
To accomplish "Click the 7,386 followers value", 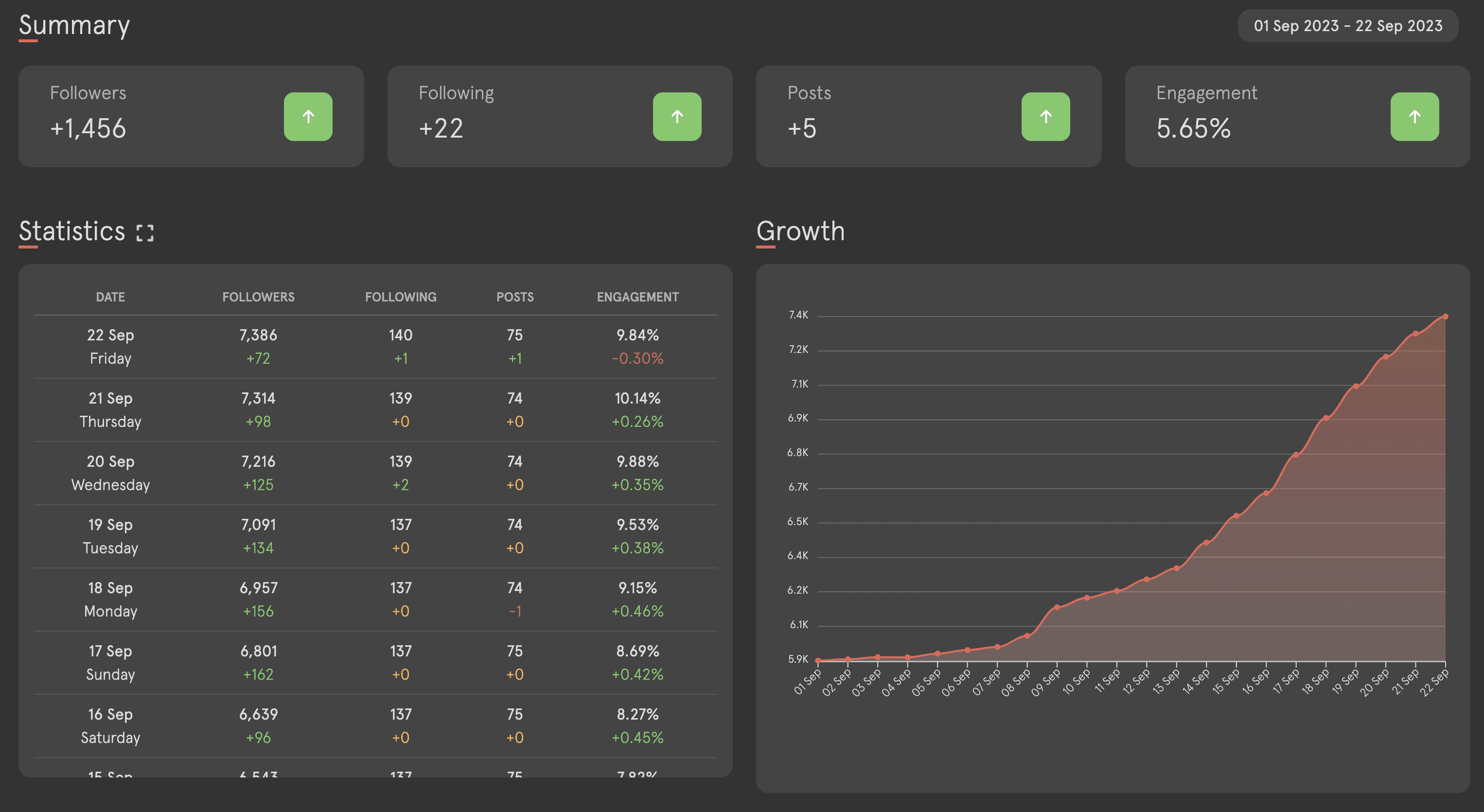I will tap(258, 335).
